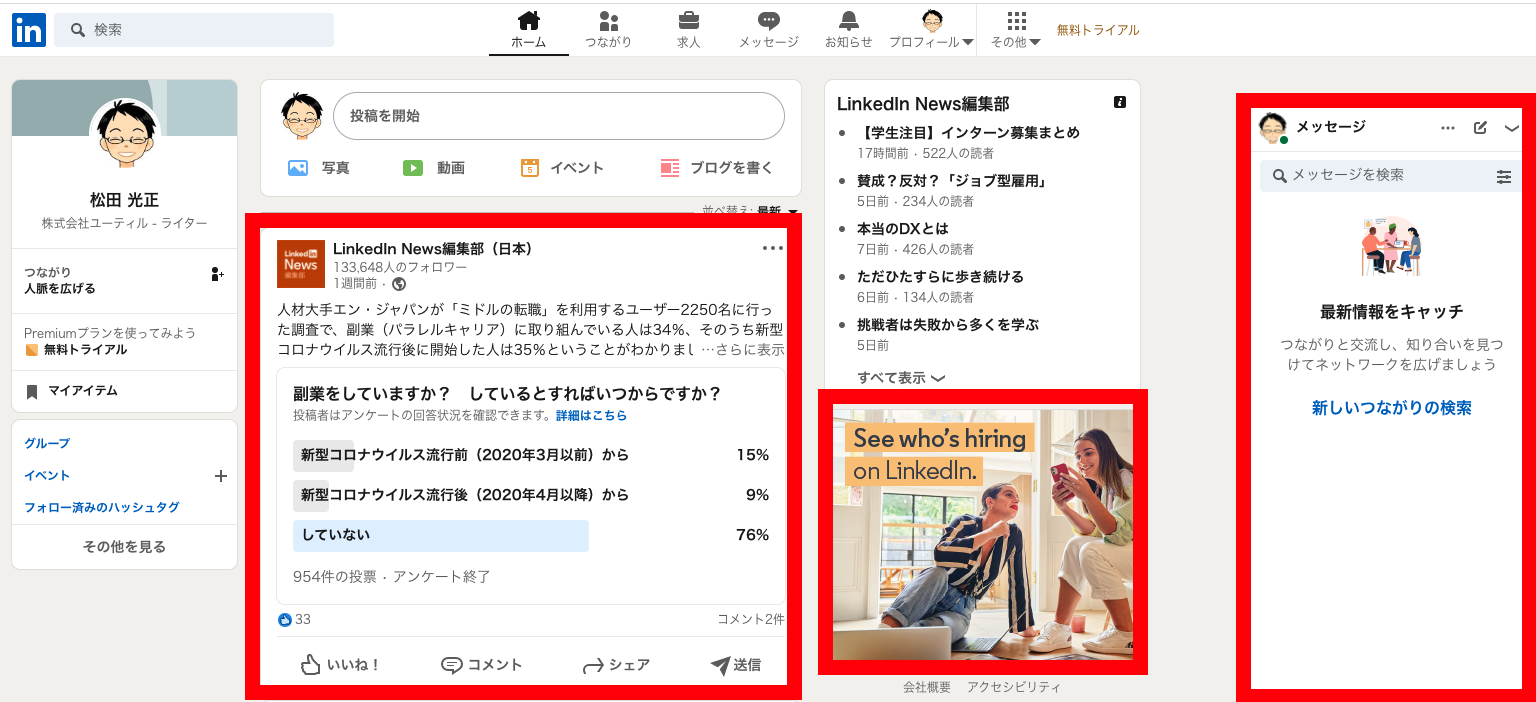This screenshot has height=702, width=1536.
Task: Click the 無料トライアル link in the top bar
Action: [x=1098, y=30]
